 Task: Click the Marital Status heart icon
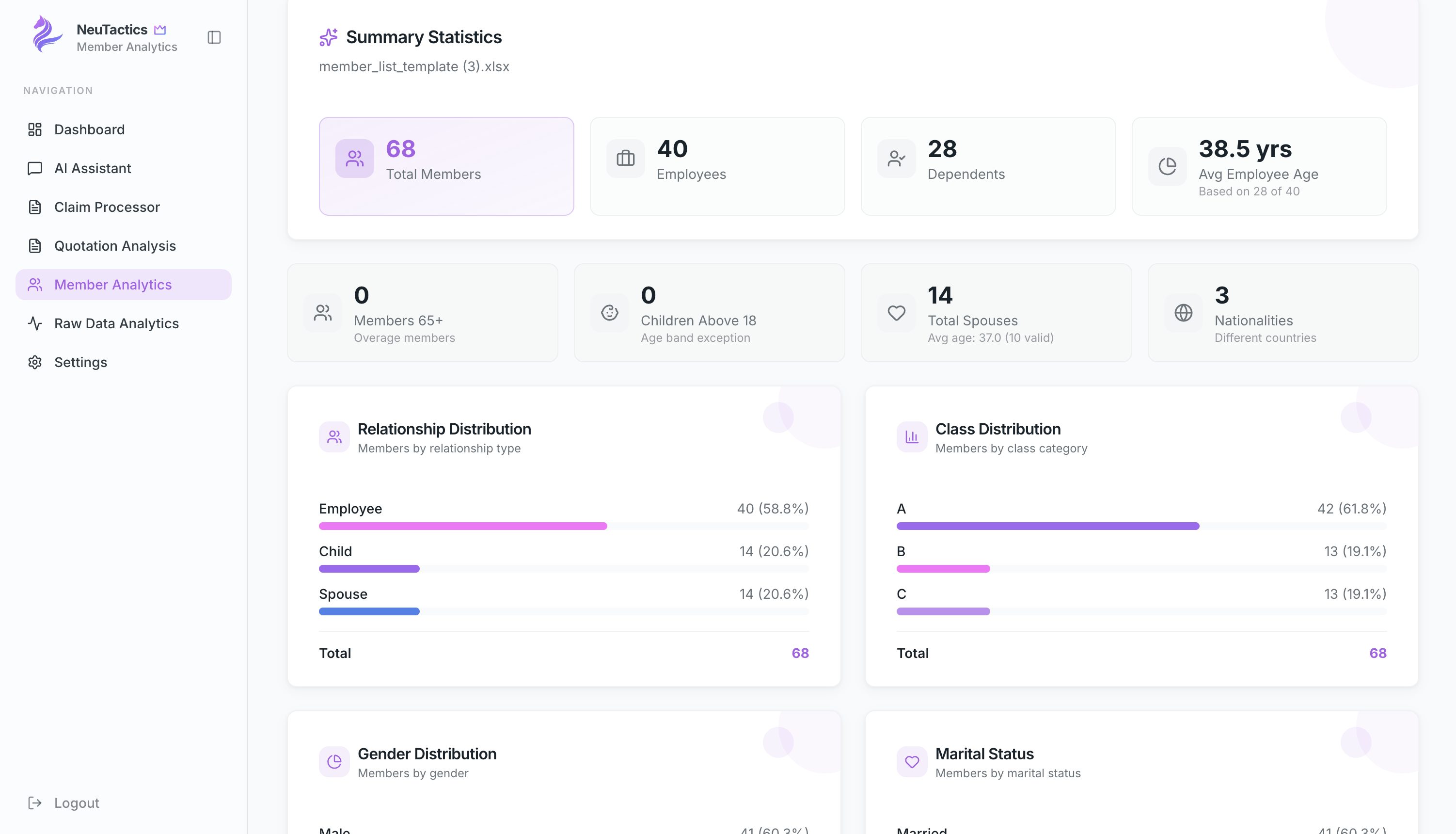click(x=912, y=762)
